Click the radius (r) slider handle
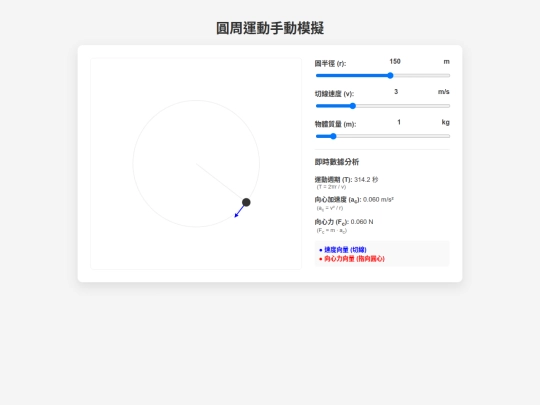The image size is (540, 405). point(390,75)
